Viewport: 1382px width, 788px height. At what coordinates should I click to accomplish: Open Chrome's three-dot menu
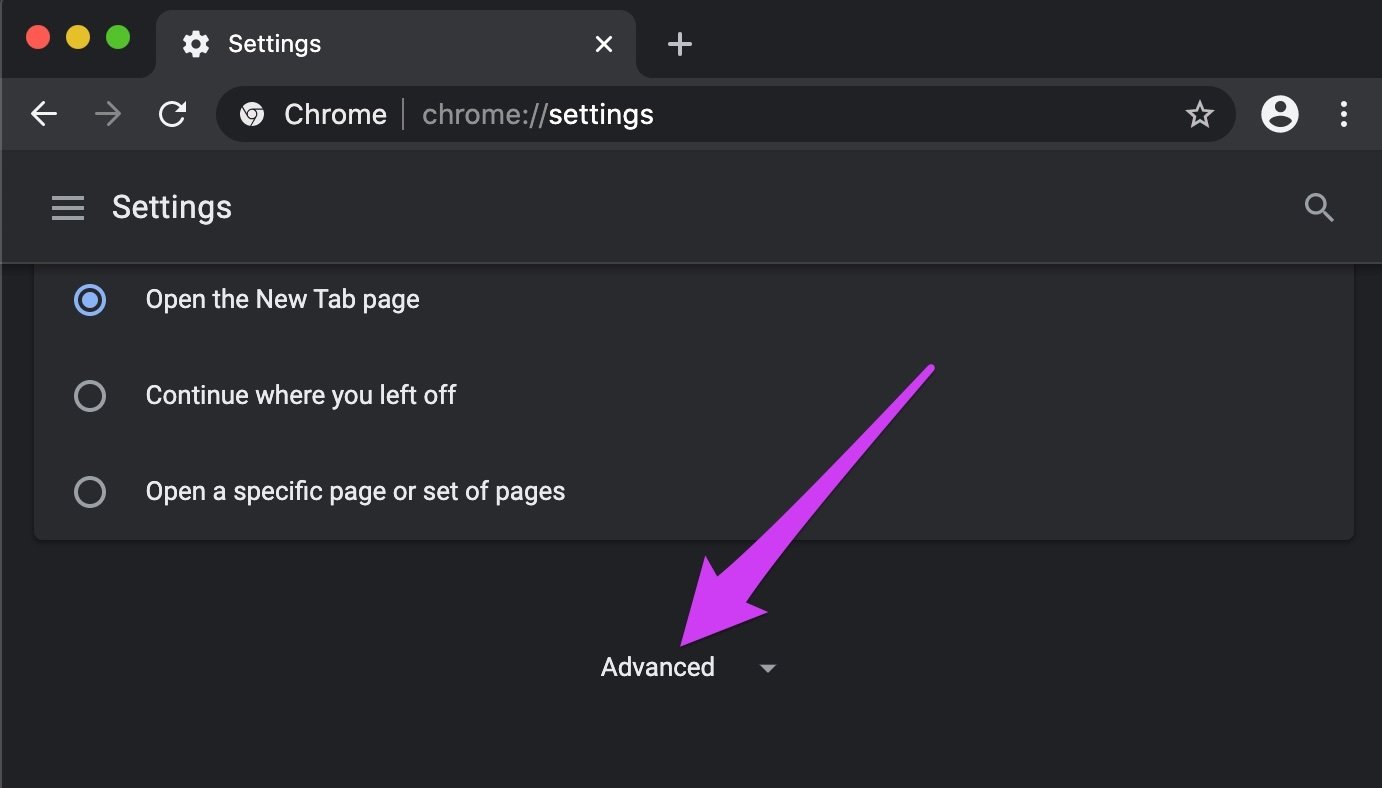(1344, 114)
